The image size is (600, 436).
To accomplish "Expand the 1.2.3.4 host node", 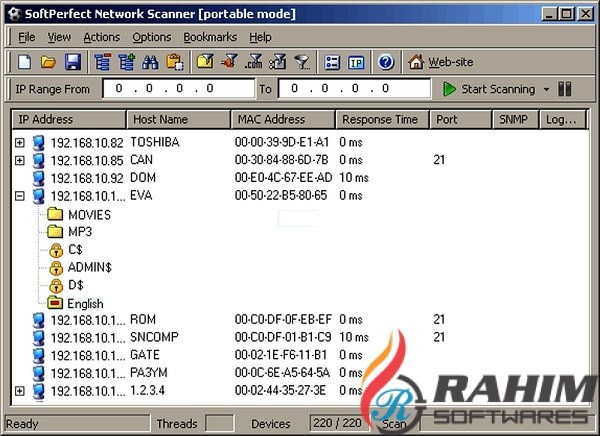I will pos(20,391).
